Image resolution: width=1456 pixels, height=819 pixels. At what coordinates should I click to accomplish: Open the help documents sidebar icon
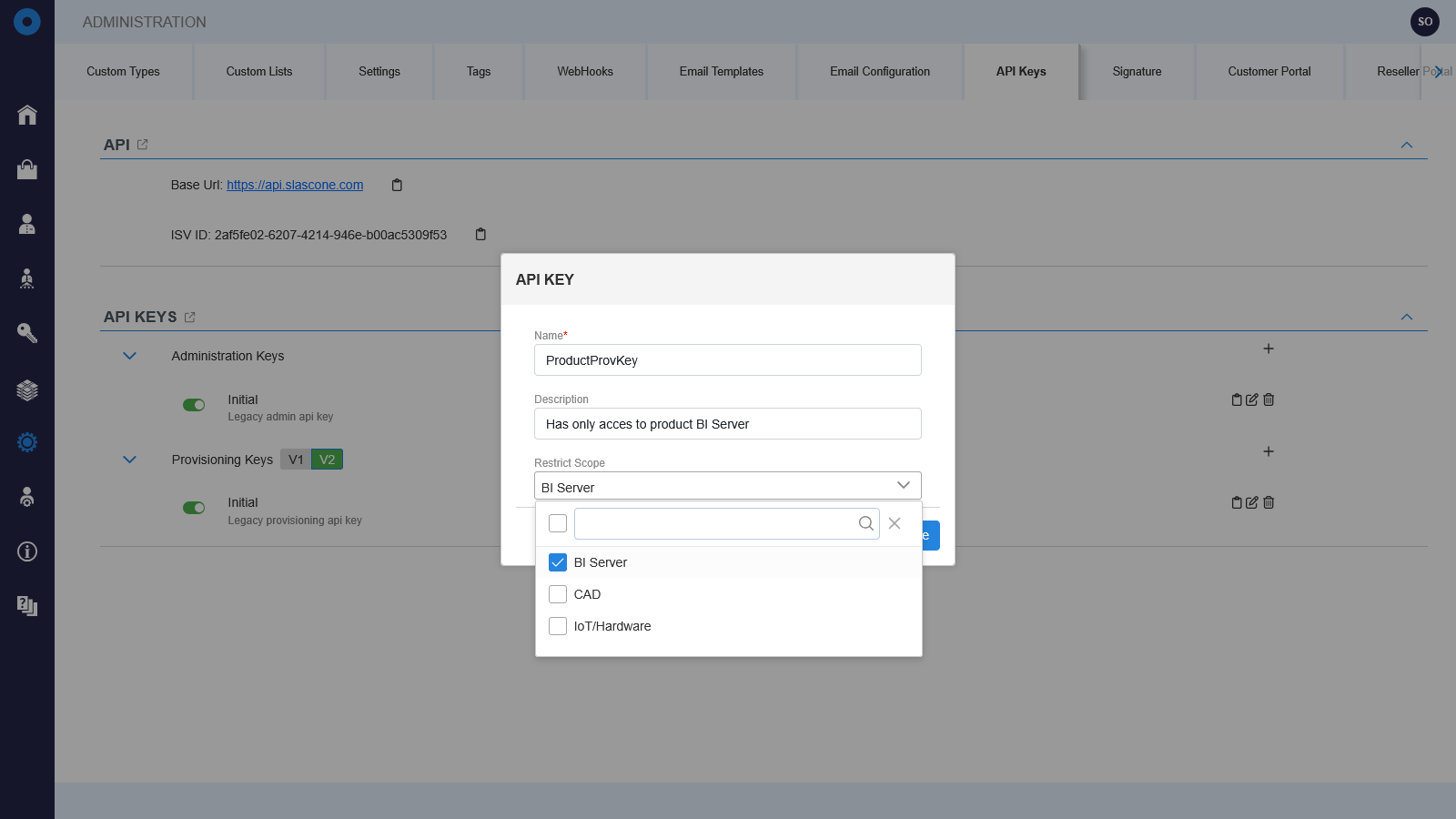[27, 606]
